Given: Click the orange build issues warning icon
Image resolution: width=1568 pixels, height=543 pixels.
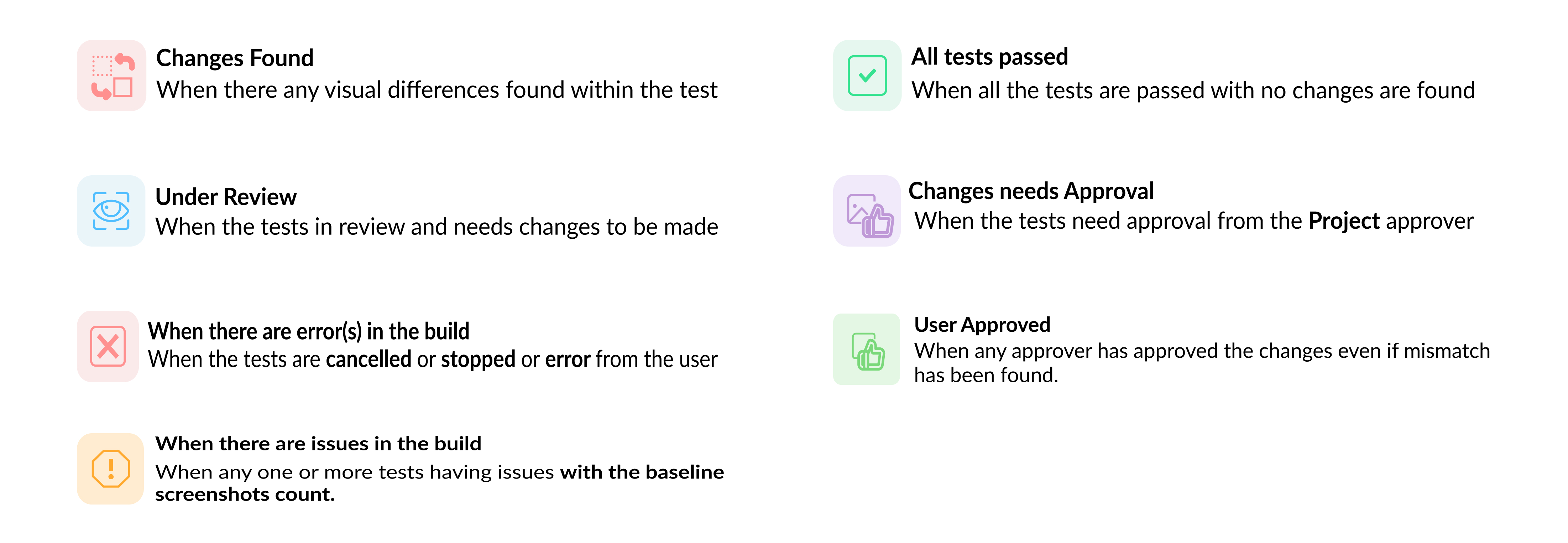Looking at the screenshot, I should 110,469.
